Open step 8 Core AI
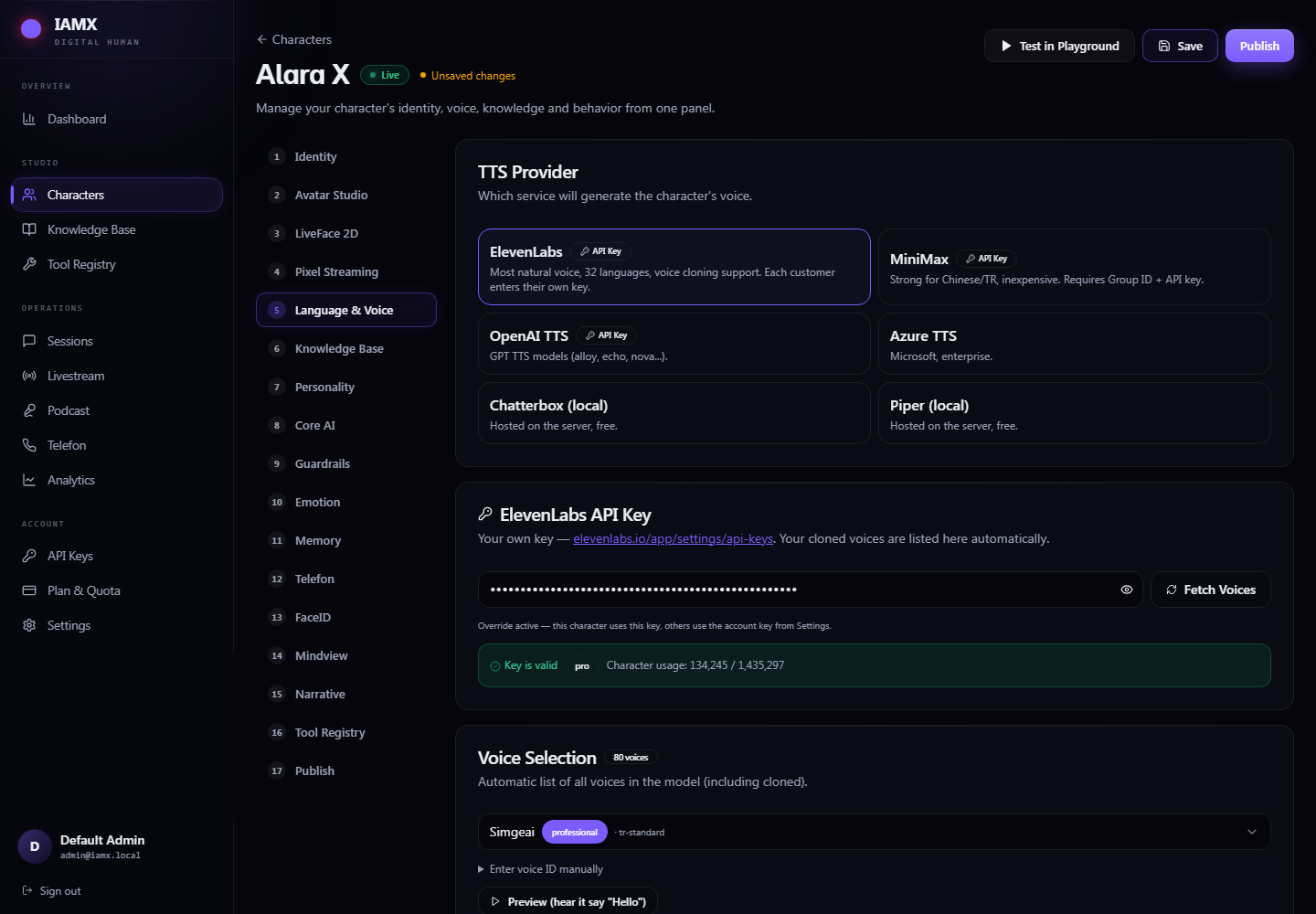The image size is (1316, 914). [346, 425]
